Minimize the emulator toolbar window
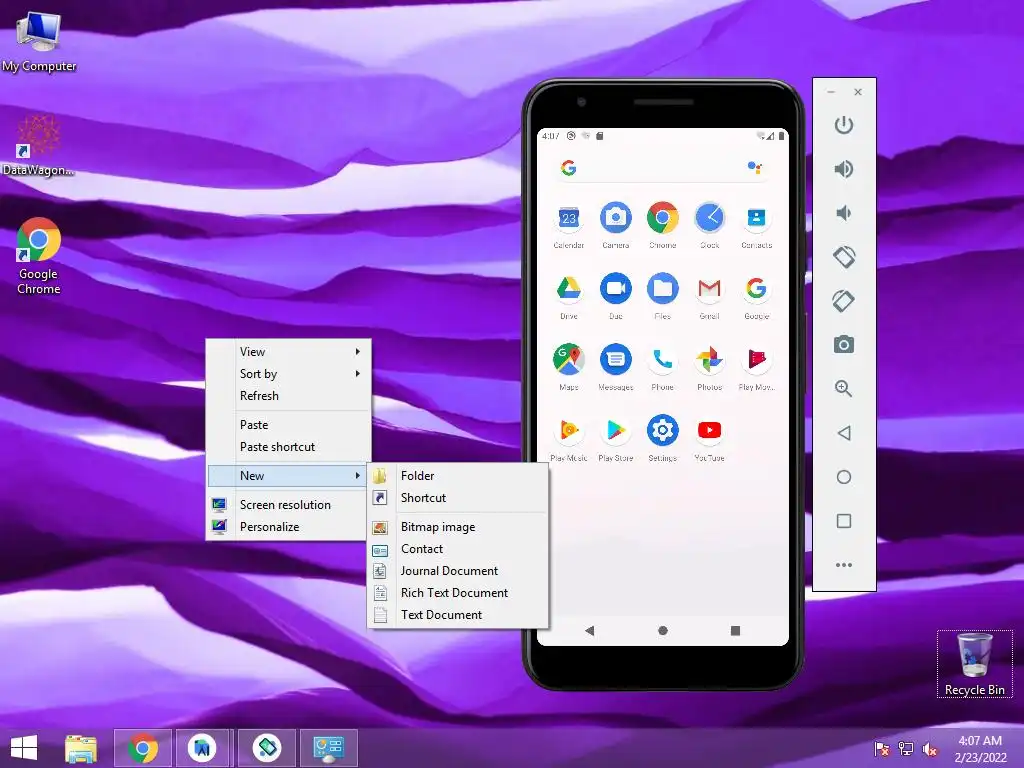 click(831, 92)
